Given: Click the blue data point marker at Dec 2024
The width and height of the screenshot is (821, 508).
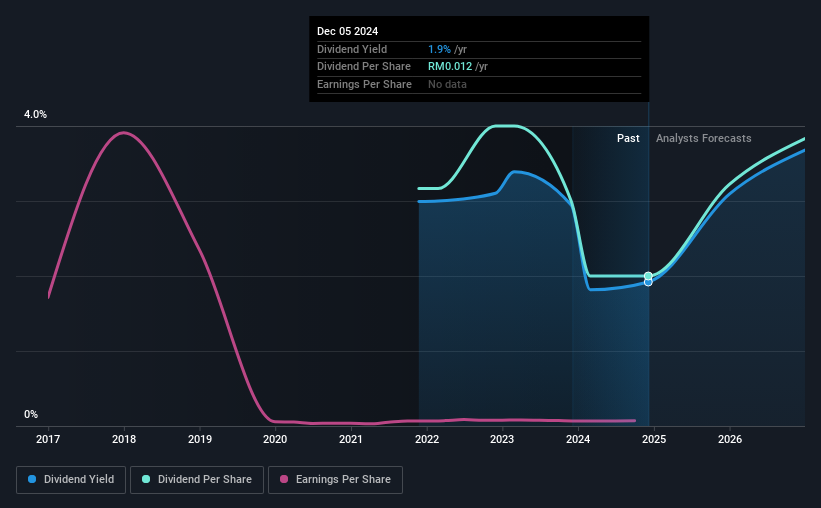Looking at the screenshot, I should (648, 283).
